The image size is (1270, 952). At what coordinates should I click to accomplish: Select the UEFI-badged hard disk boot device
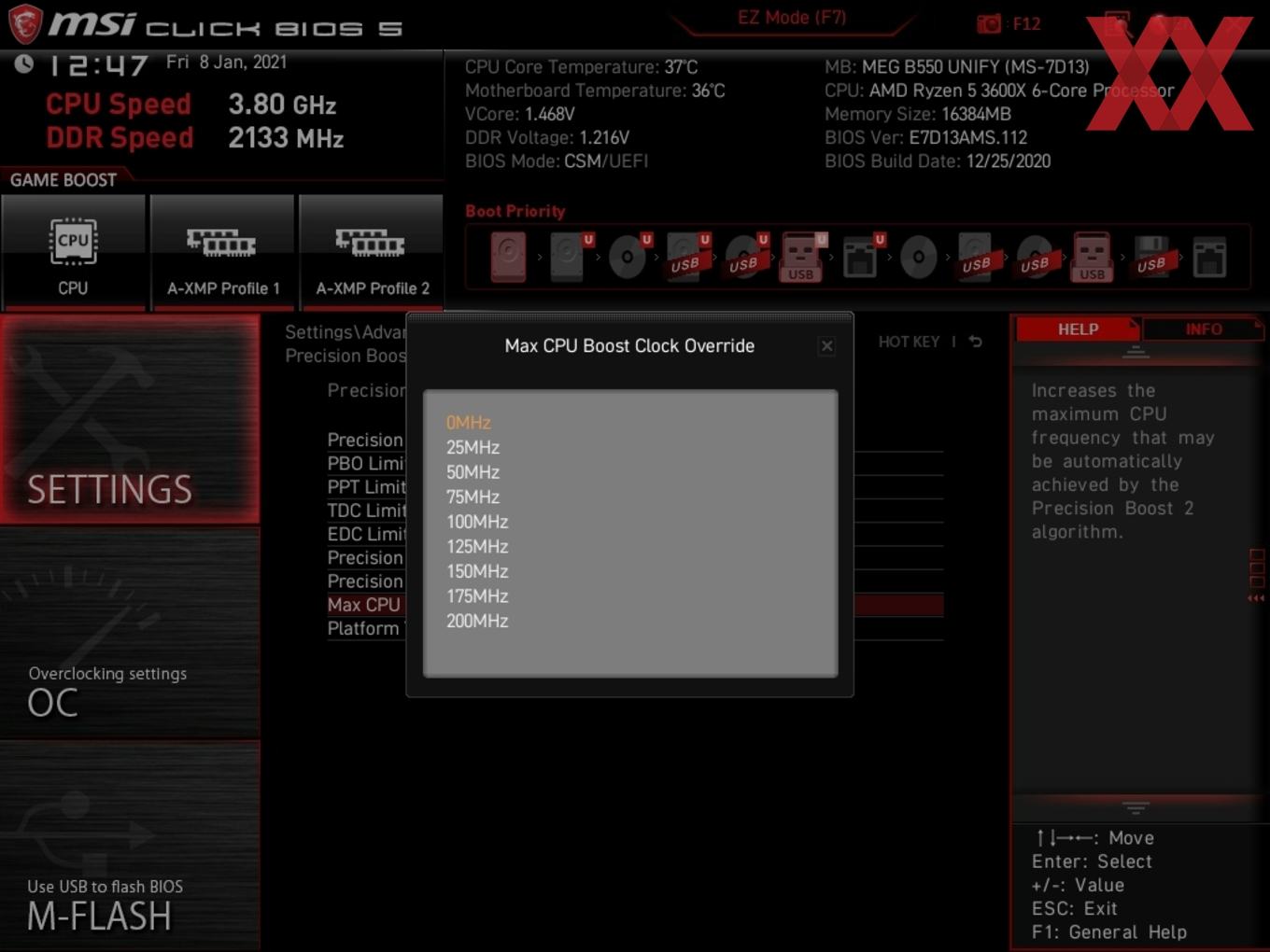coord(569,257)
